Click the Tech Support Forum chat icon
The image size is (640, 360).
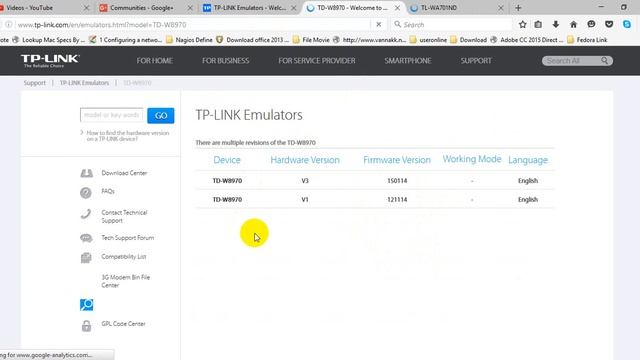pyautogui.click(x=86, y=238)
